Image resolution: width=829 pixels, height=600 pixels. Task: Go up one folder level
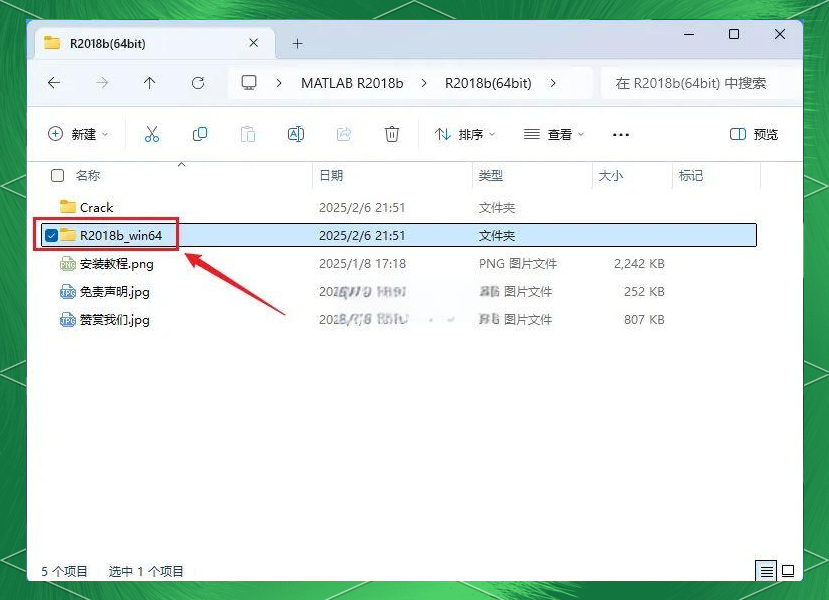click(x=150, y=82)
